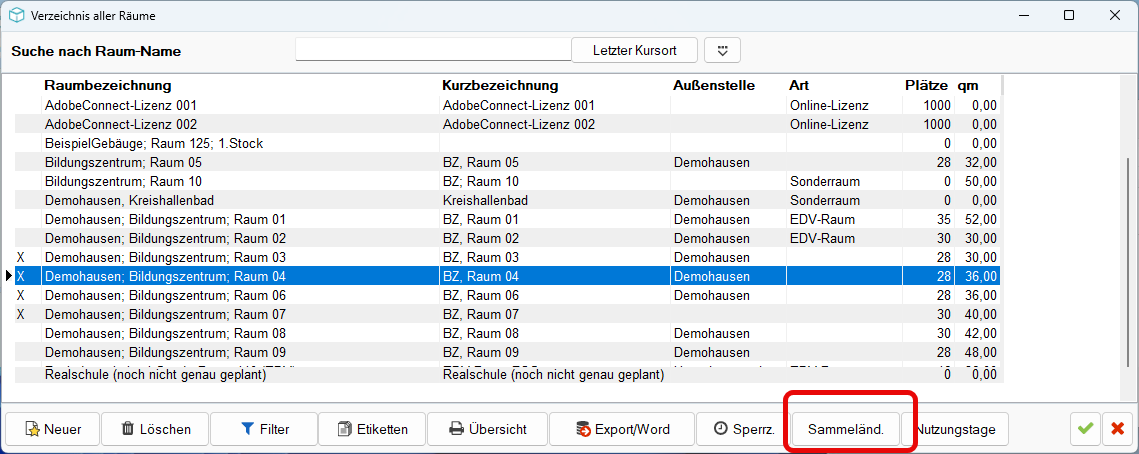This screenshot has width=1139, height=454.
Task: Click the Übersicht print button
Action: pos(487,429)
